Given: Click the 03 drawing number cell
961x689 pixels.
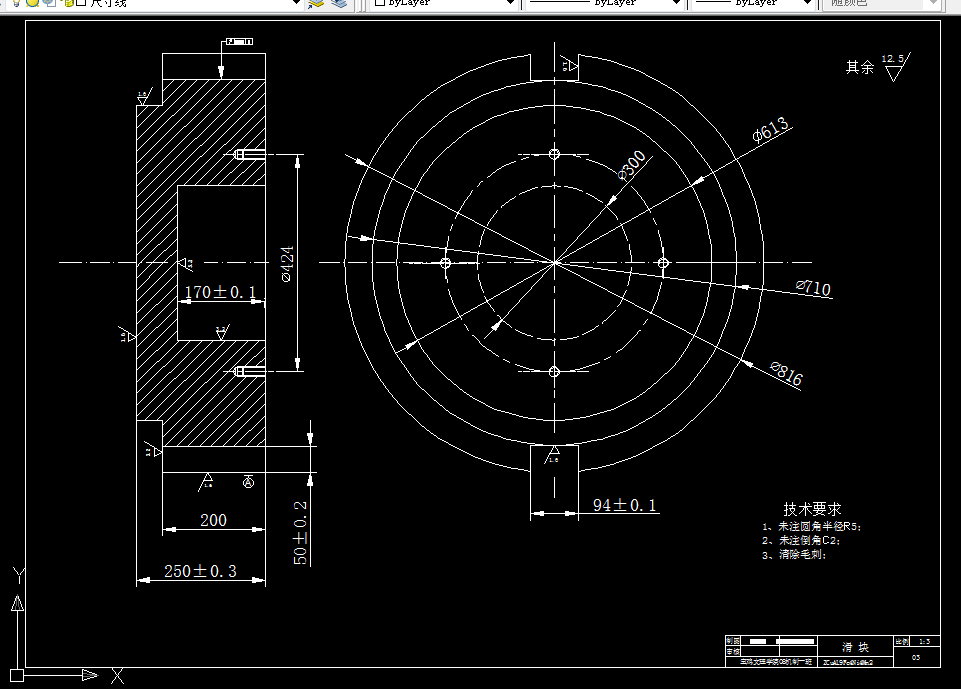Looking at the screenshot, I should [916, 658].
